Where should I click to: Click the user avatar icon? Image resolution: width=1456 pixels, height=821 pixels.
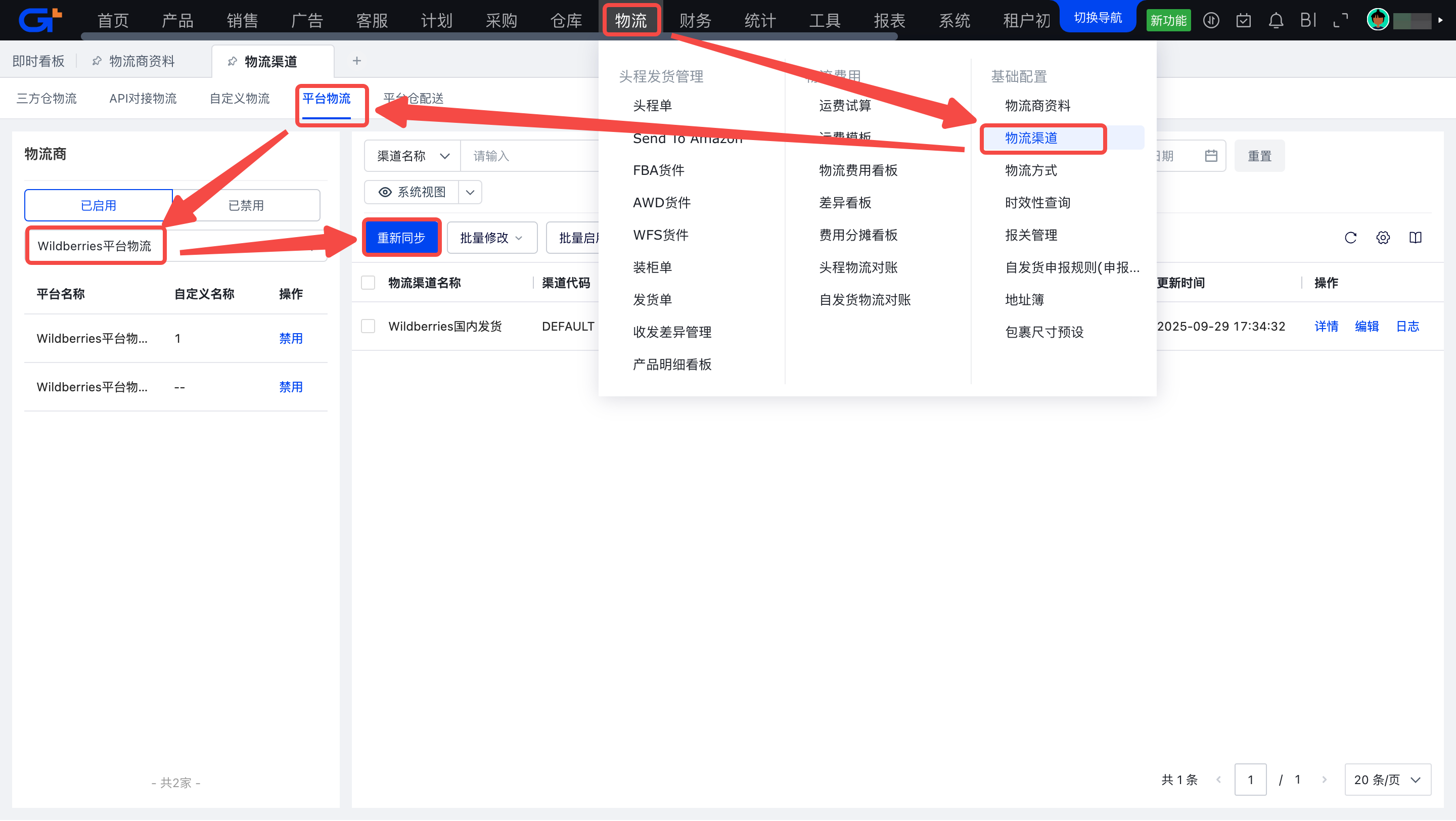[x=1378, y=20]
